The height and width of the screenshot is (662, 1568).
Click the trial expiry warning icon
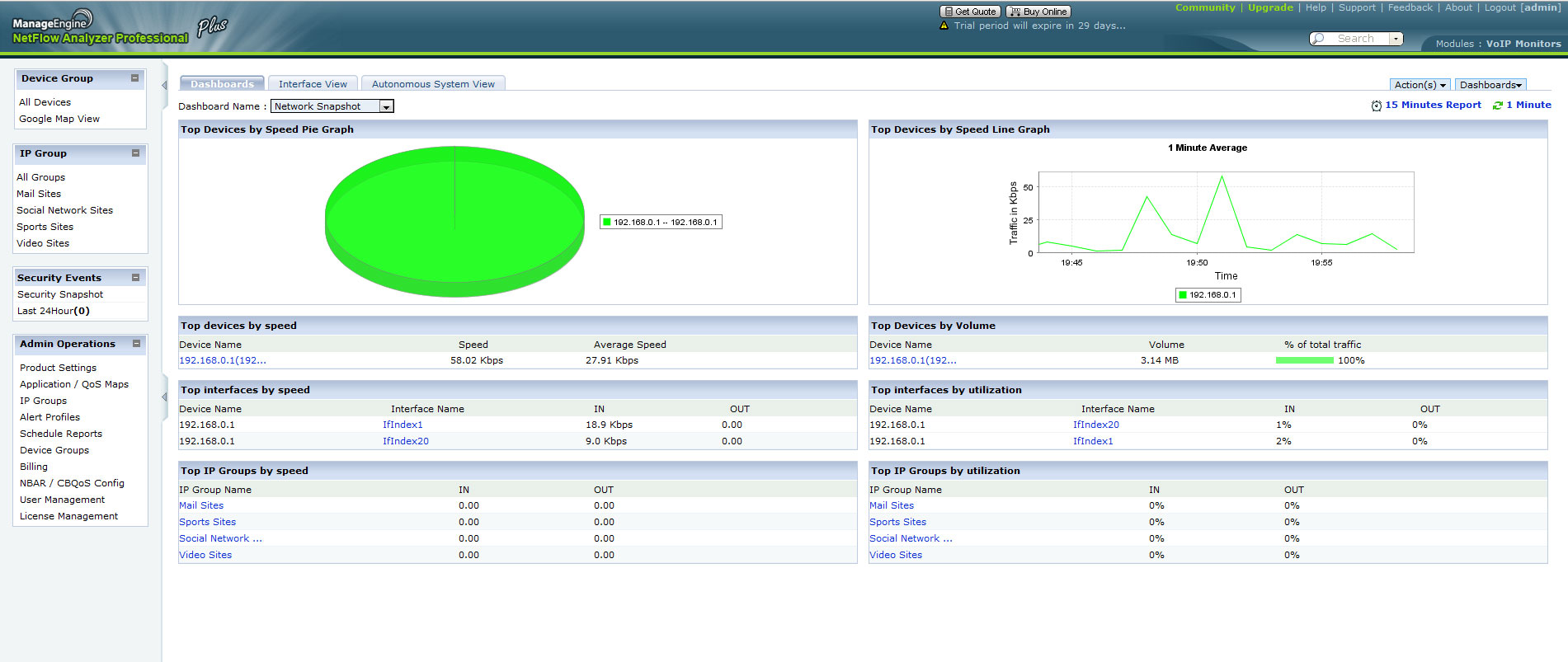click(x=944, y=26)
